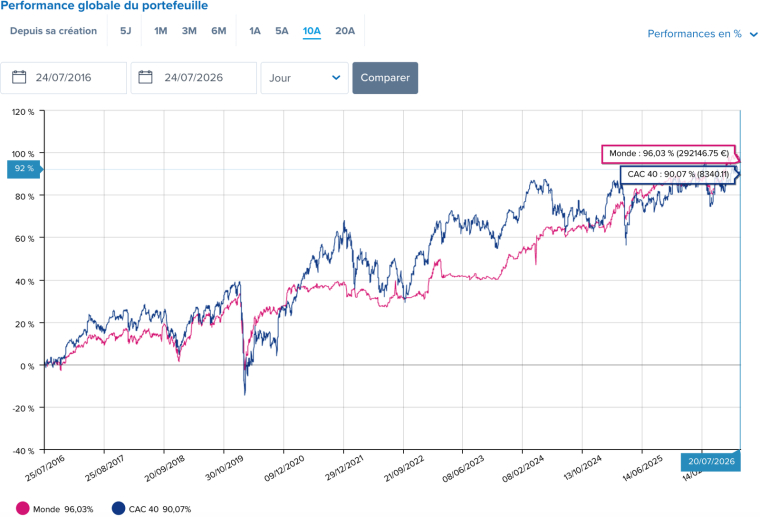Image resolution: width=760 pixels, height=517 pixels.
Task: Show the 5A period performance
Action: [x=282, y=31]
